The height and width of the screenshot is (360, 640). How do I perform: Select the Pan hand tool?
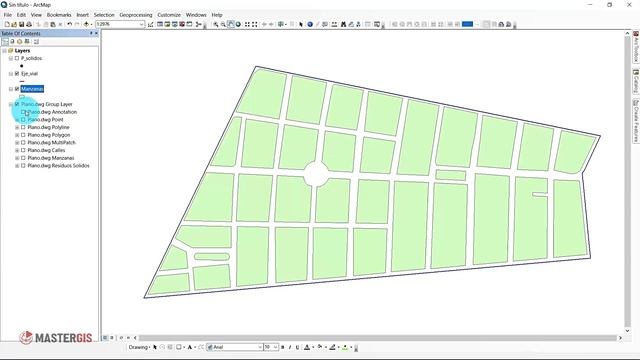pyautogui.click(x=231, y=24)
